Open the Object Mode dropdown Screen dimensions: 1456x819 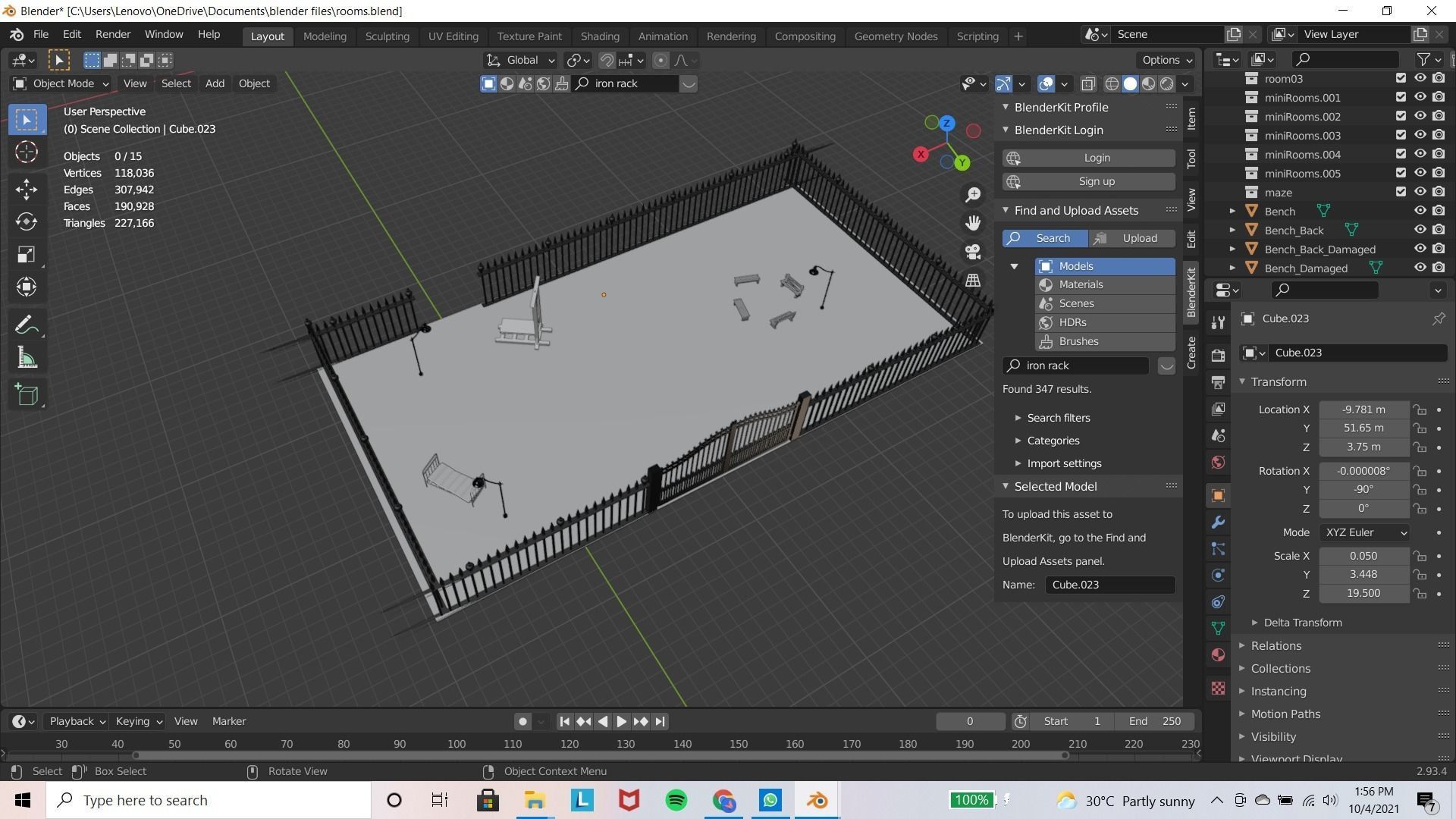[62, 83]
